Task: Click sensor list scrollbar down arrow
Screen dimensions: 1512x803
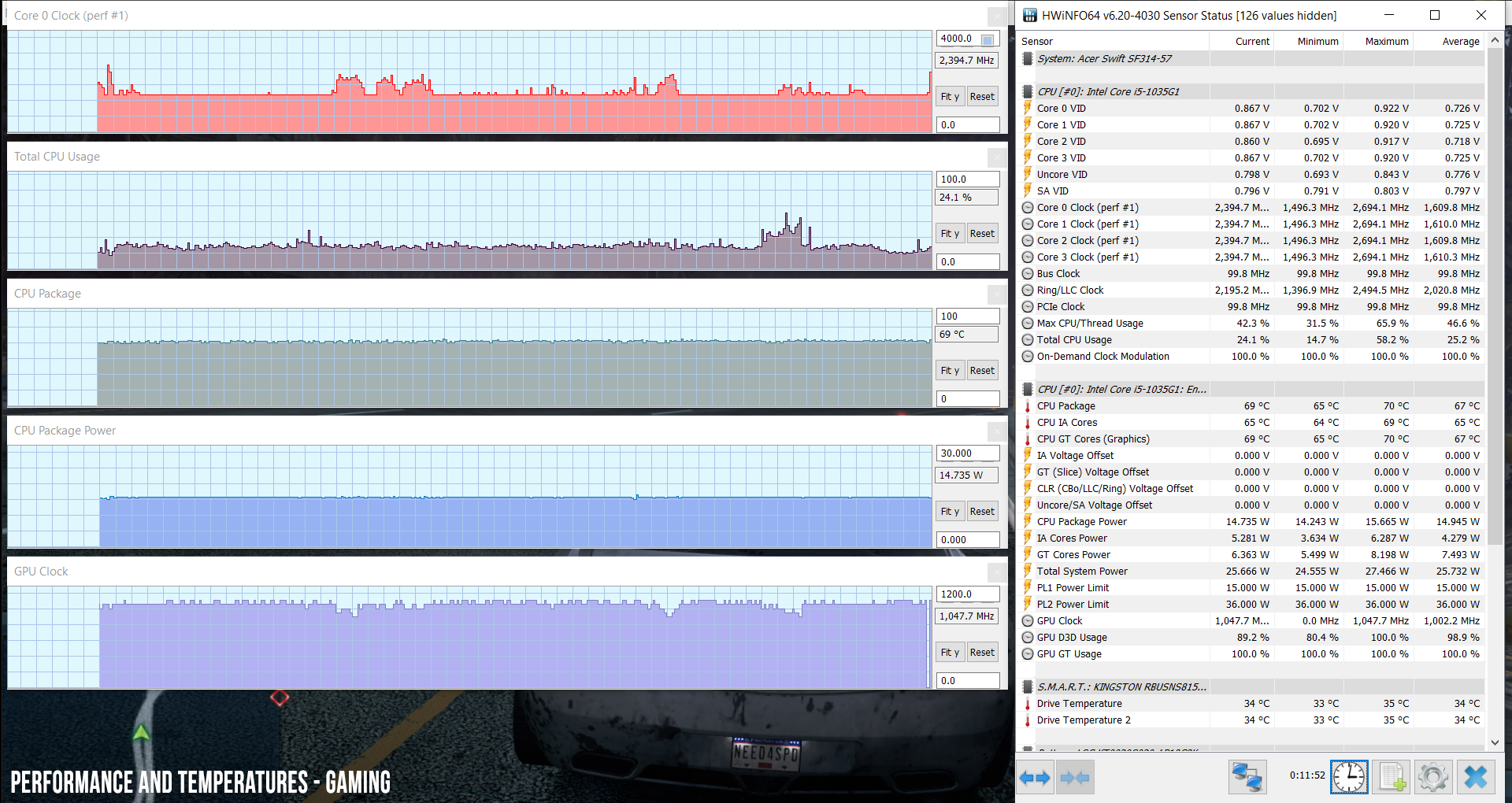Action: pos(1495,742)
